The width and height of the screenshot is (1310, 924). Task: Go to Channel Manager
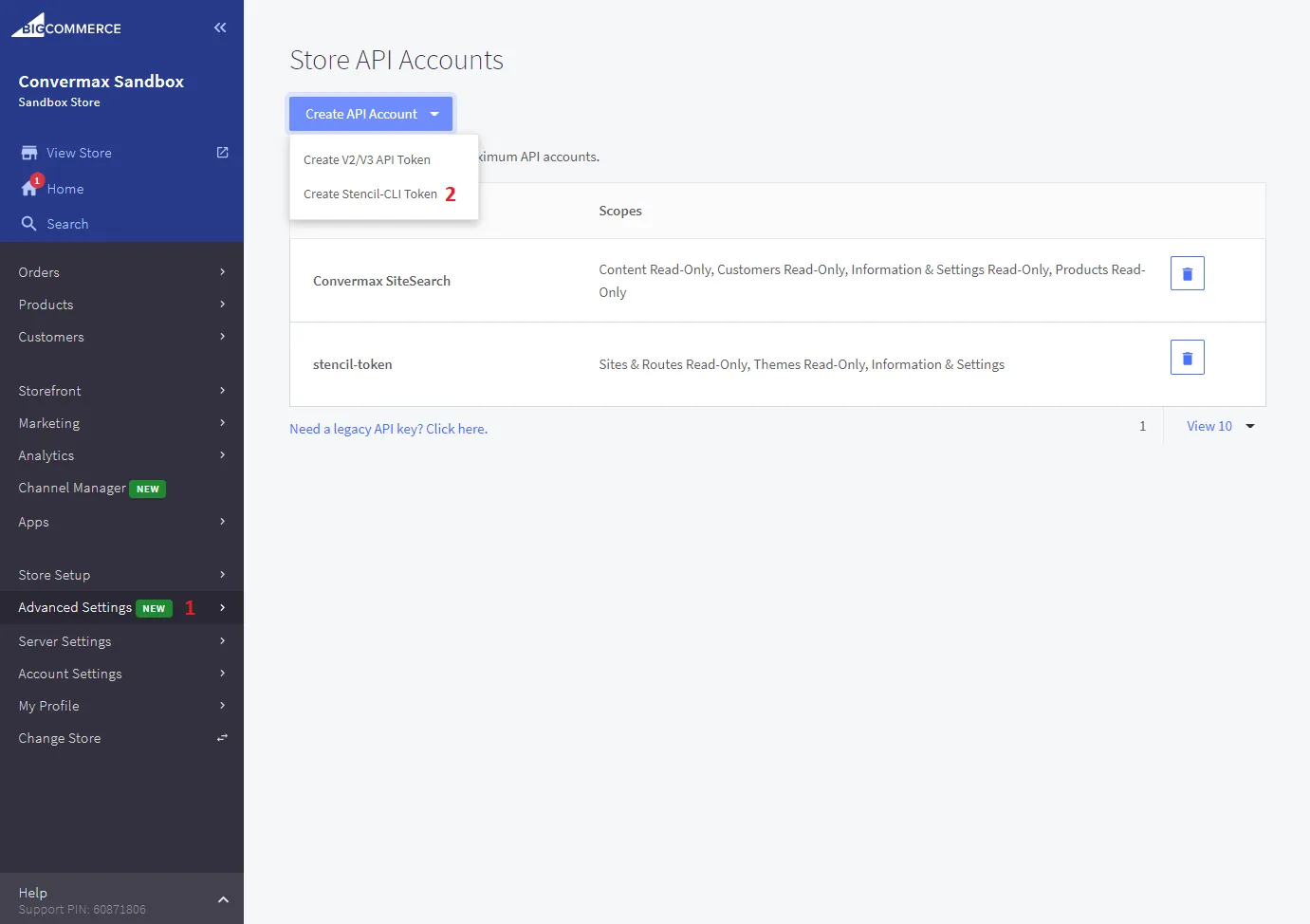click(x=72, y=488)
